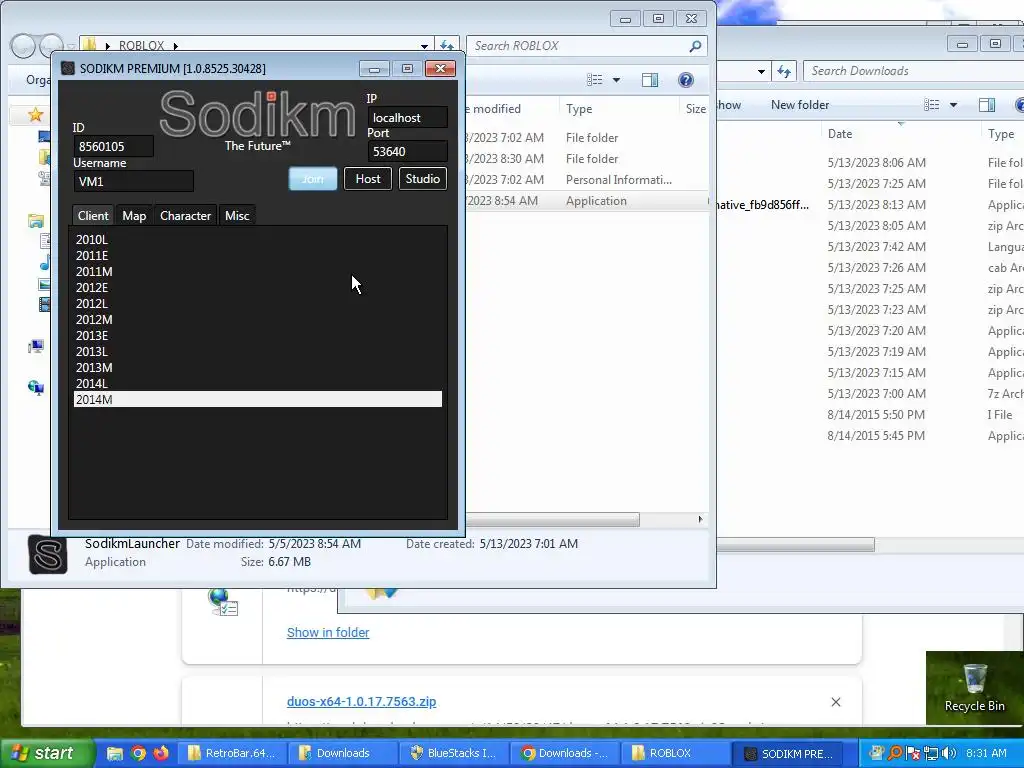Open the Firefox quick launch icon

(161, 753)
